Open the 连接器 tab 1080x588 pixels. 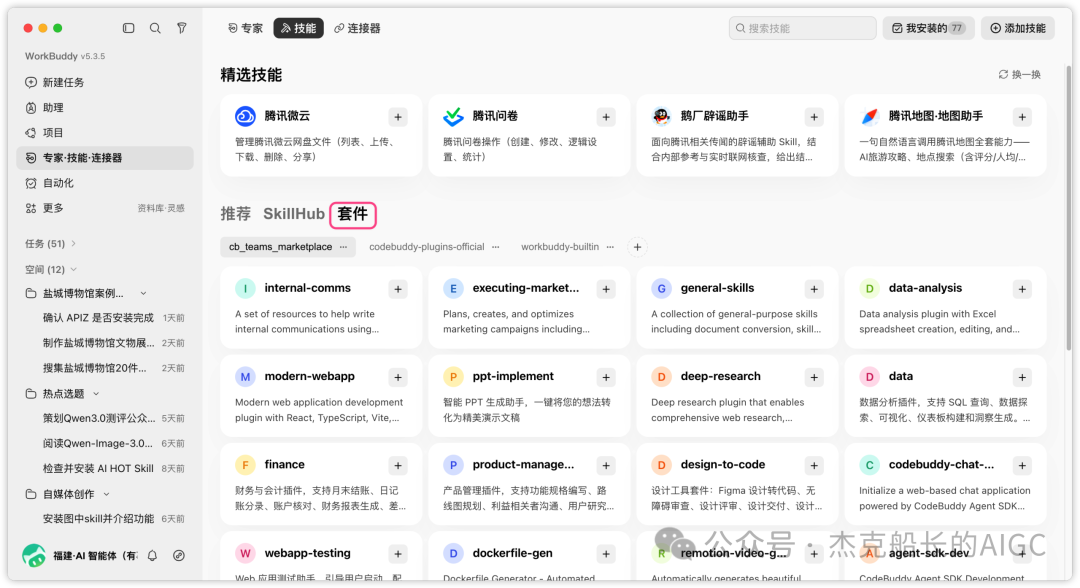[x=357, y=28]
